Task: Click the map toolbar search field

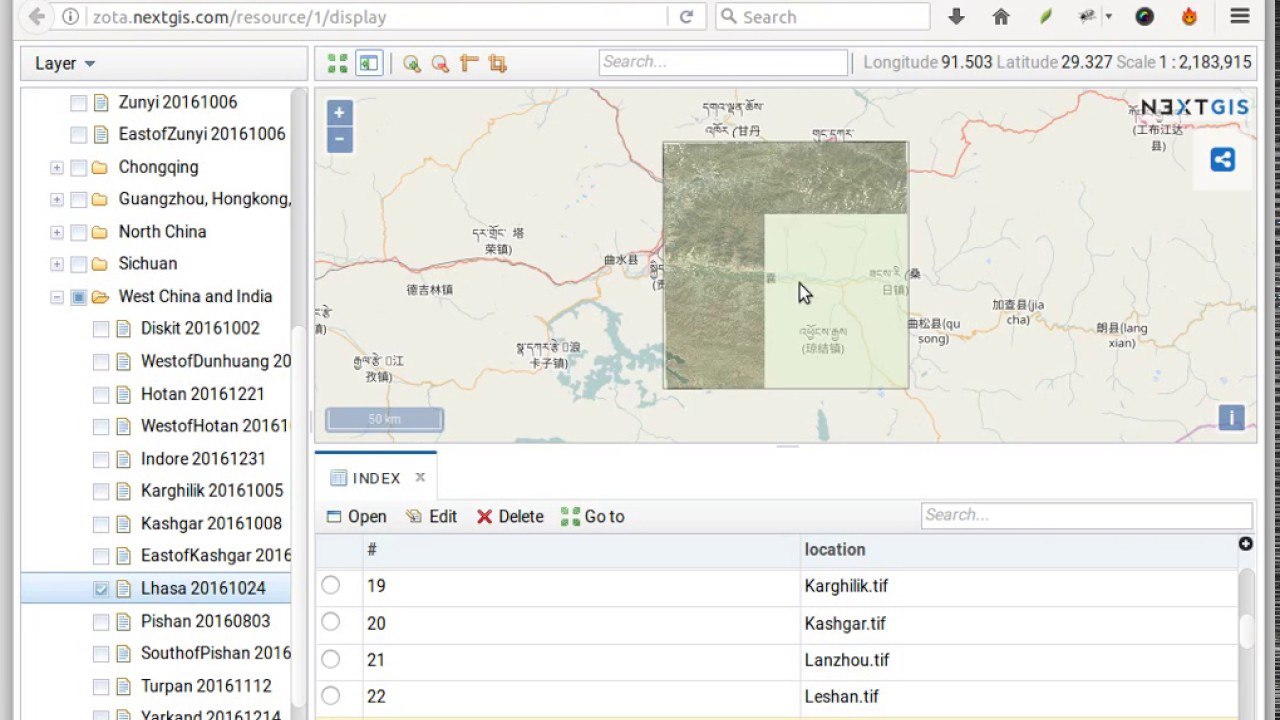Action: (723, 62)
